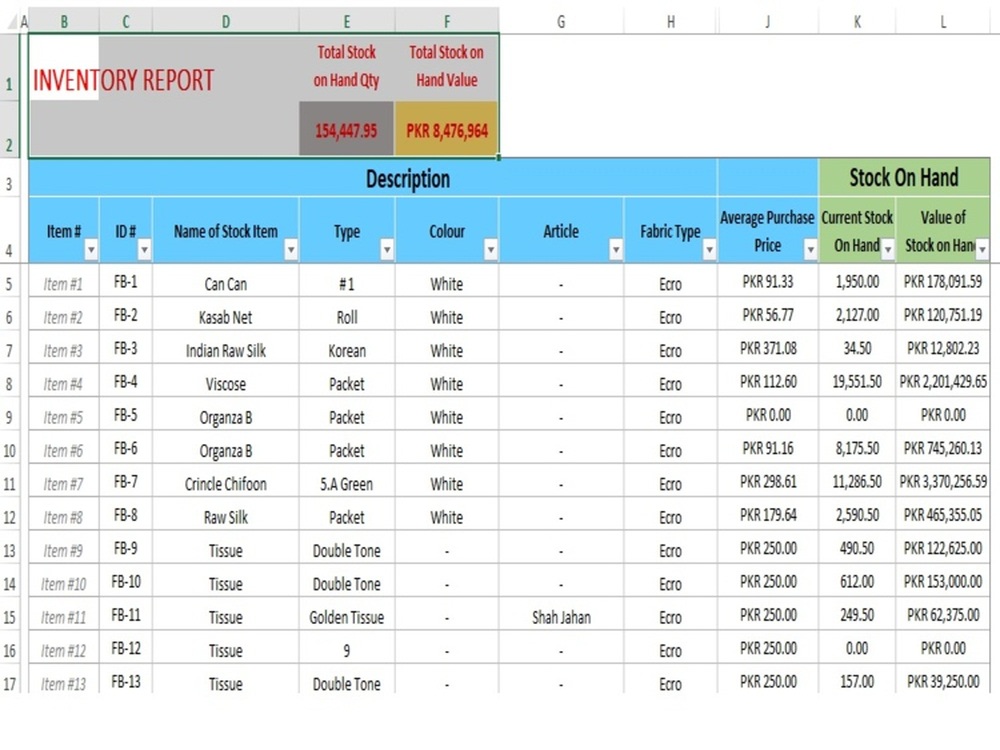Select column D header

pos(226,22)
